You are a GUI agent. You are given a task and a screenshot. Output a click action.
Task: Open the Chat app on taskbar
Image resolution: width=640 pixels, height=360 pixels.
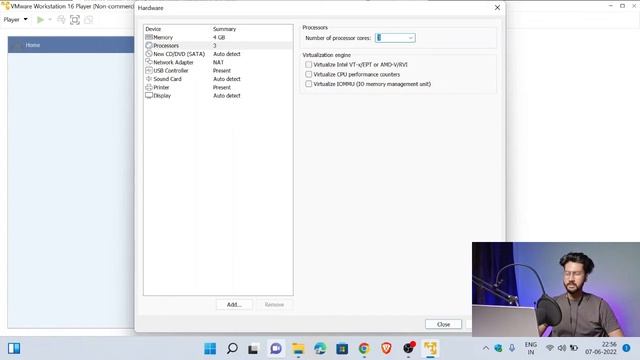pyautogui.click(x=276, y=349)
